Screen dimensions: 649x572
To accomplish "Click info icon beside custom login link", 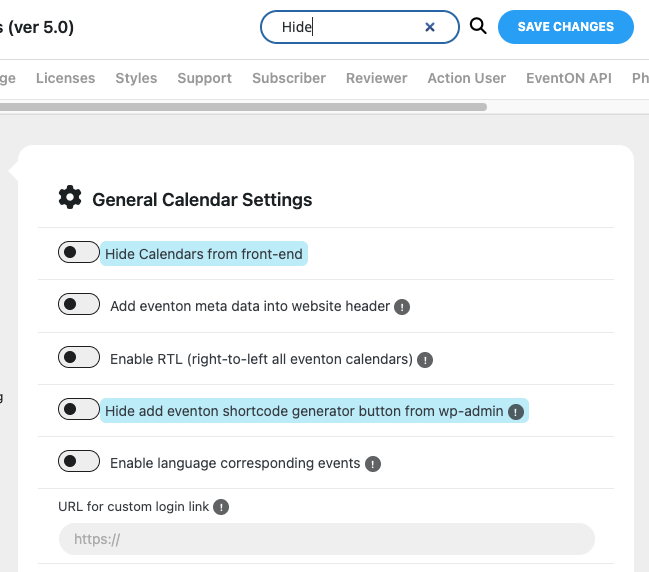I will coord(221,507).
